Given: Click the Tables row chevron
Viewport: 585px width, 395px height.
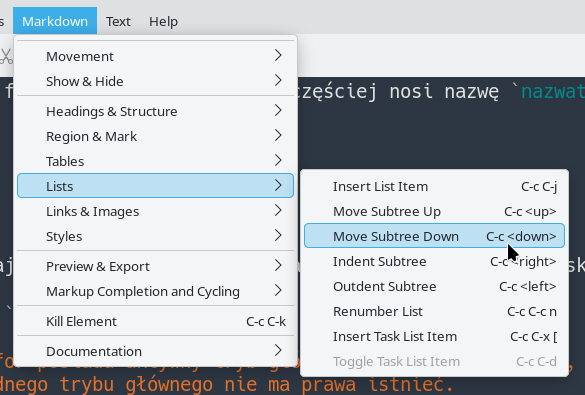Looking at the screenshot, I should (278, 160).
